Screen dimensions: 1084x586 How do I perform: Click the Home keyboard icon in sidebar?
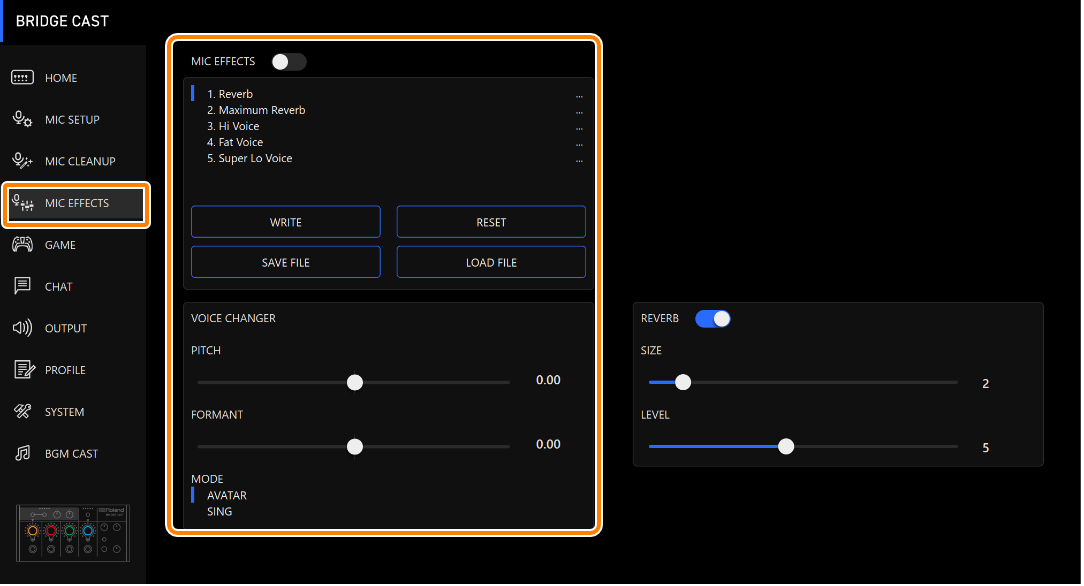tap(22, 77)
